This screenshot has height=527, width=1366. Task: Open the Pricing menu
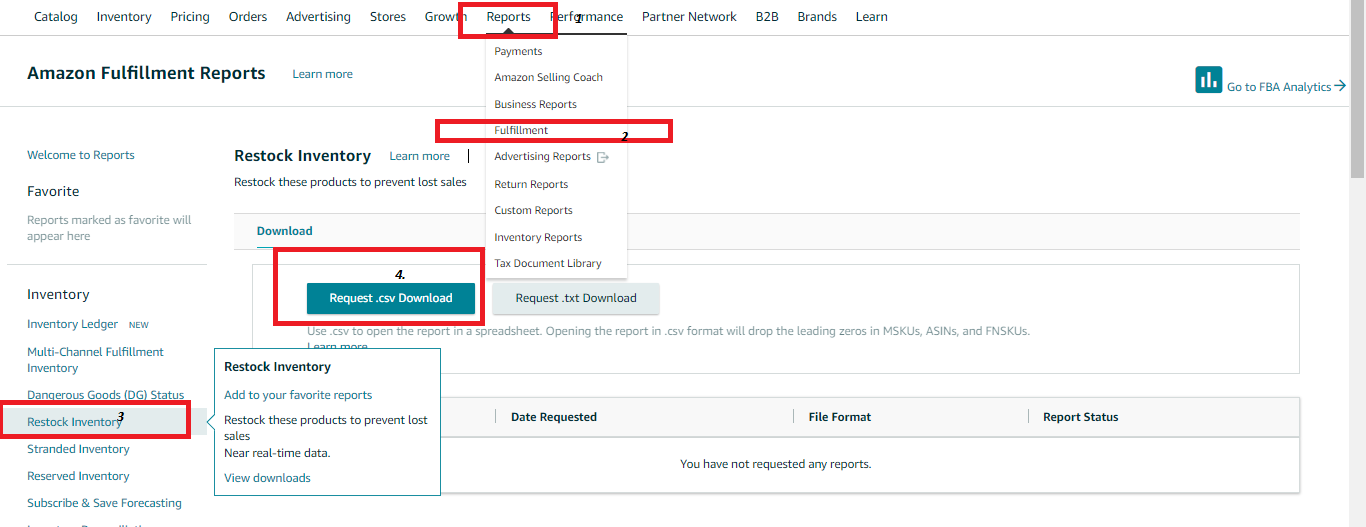(x=190, y=17)
